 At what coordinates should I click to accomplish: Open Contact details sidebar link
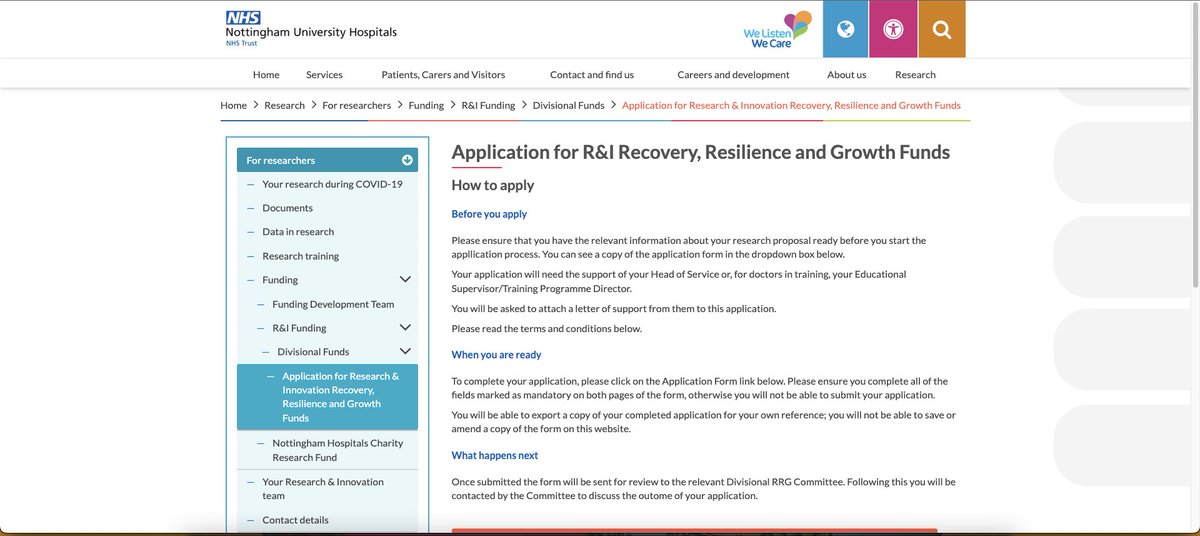(295, 520)
